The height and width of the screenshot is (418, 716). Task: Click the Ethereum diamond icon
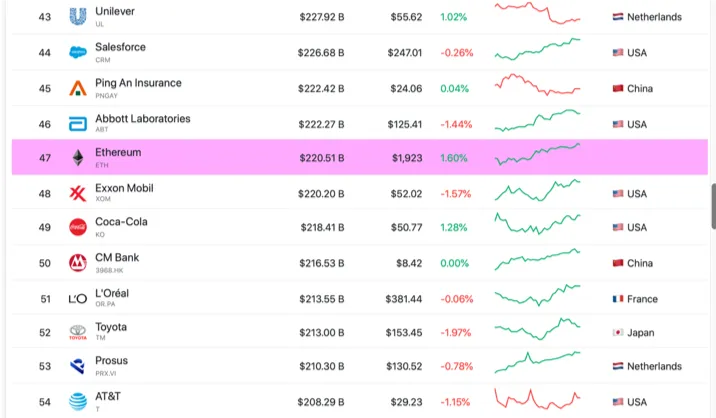pyautogui.click(x=78, y=158)
